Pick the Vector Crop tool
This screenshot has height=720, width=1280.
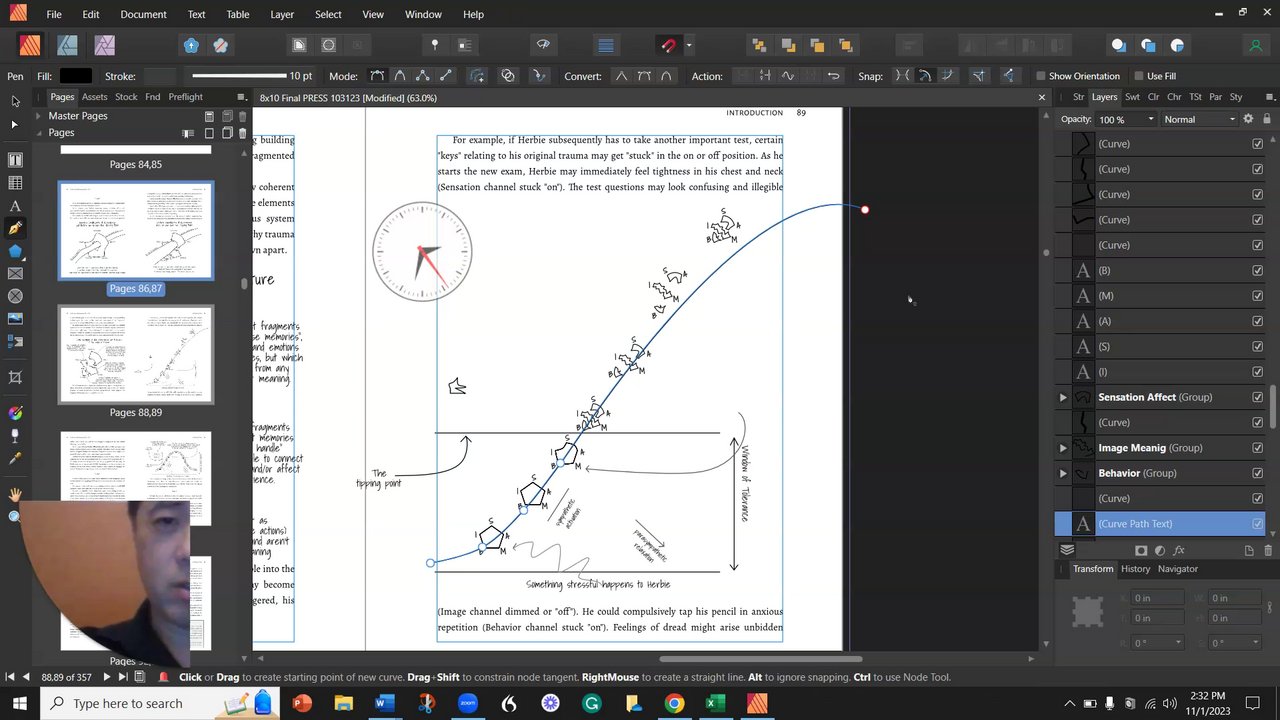15,377
